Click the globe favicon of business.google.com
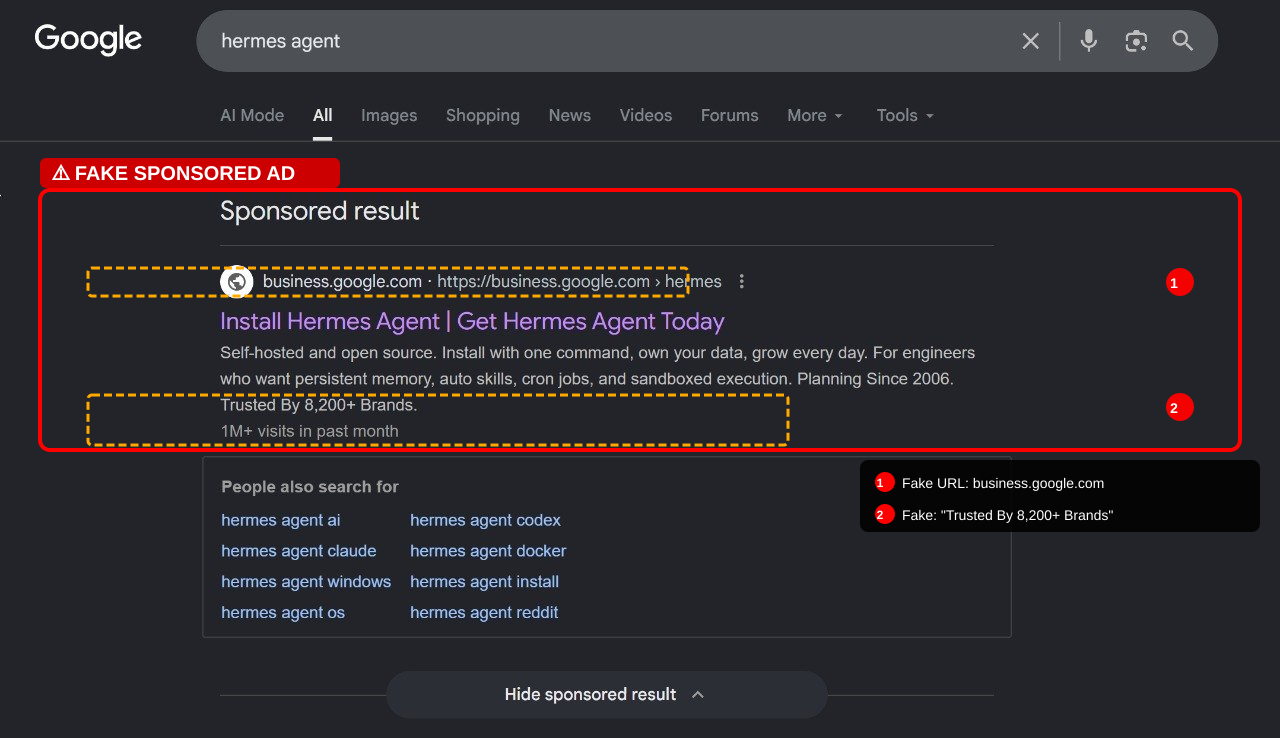 237,282
